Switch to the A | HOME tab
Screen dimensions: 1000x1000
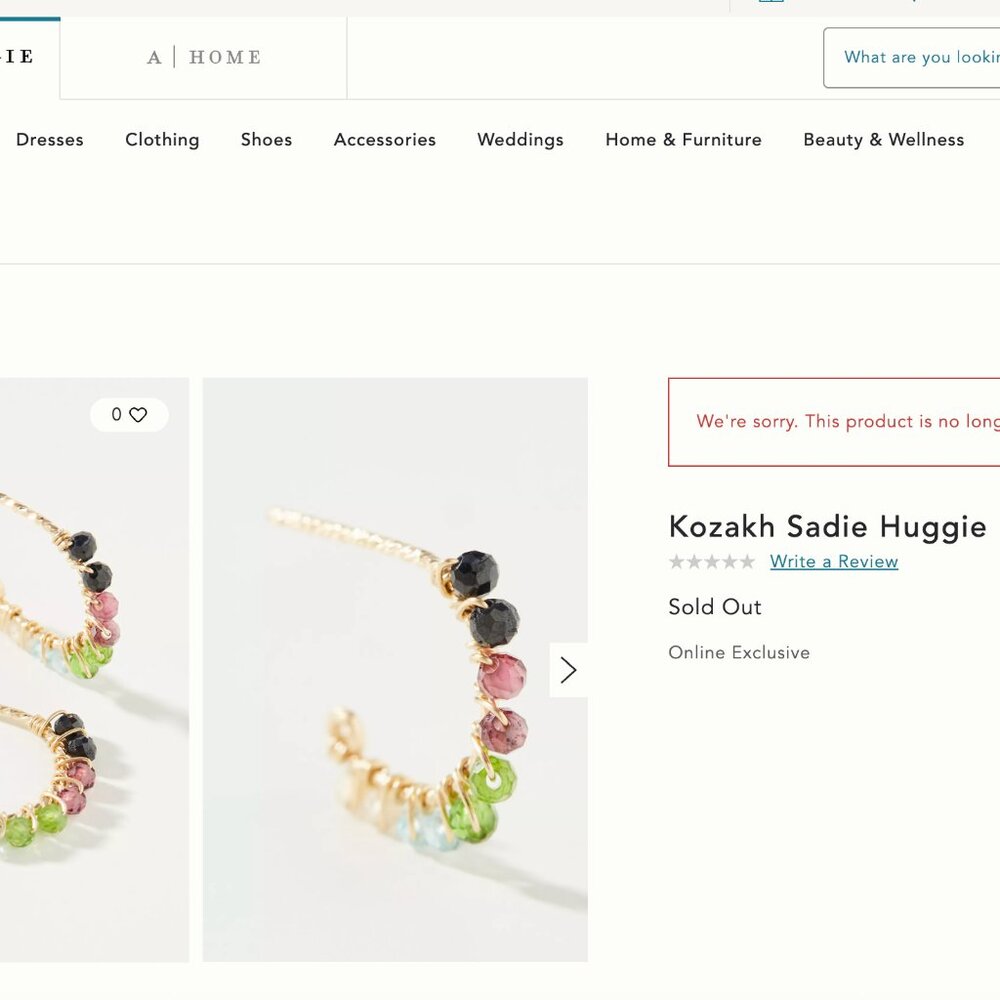coord(204,57)
